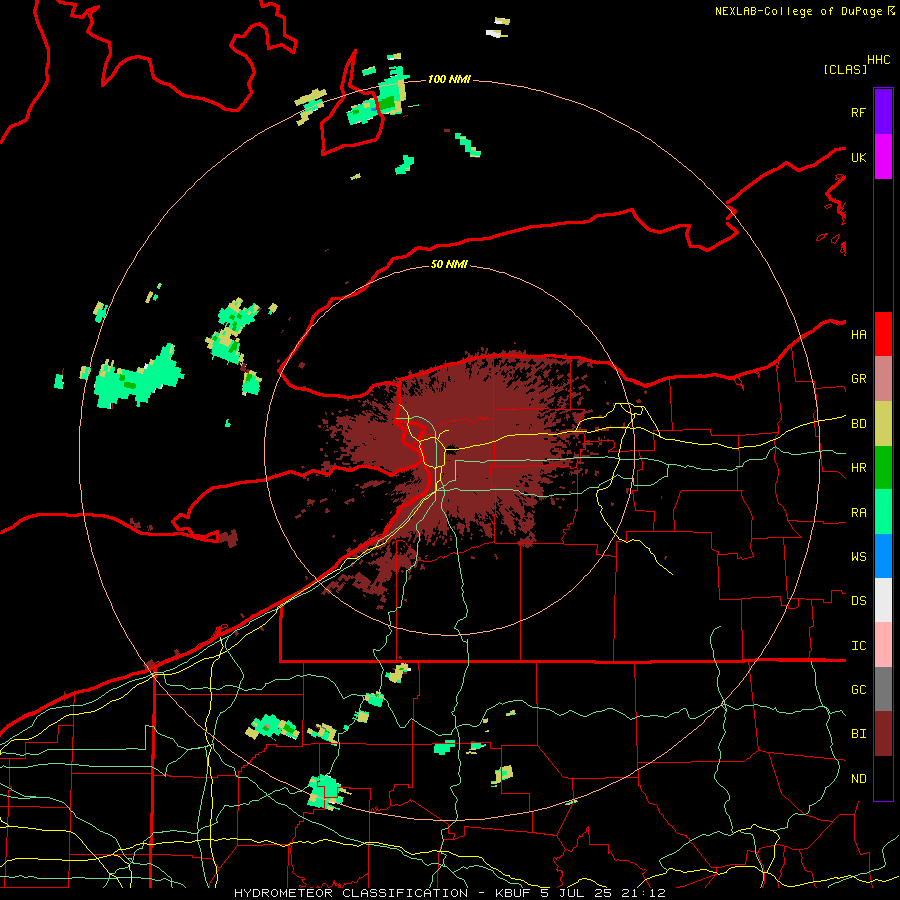The width and height of the screenshot is (900, 900).
Task: Click the "HR" legend label
Action: [859, 468]
